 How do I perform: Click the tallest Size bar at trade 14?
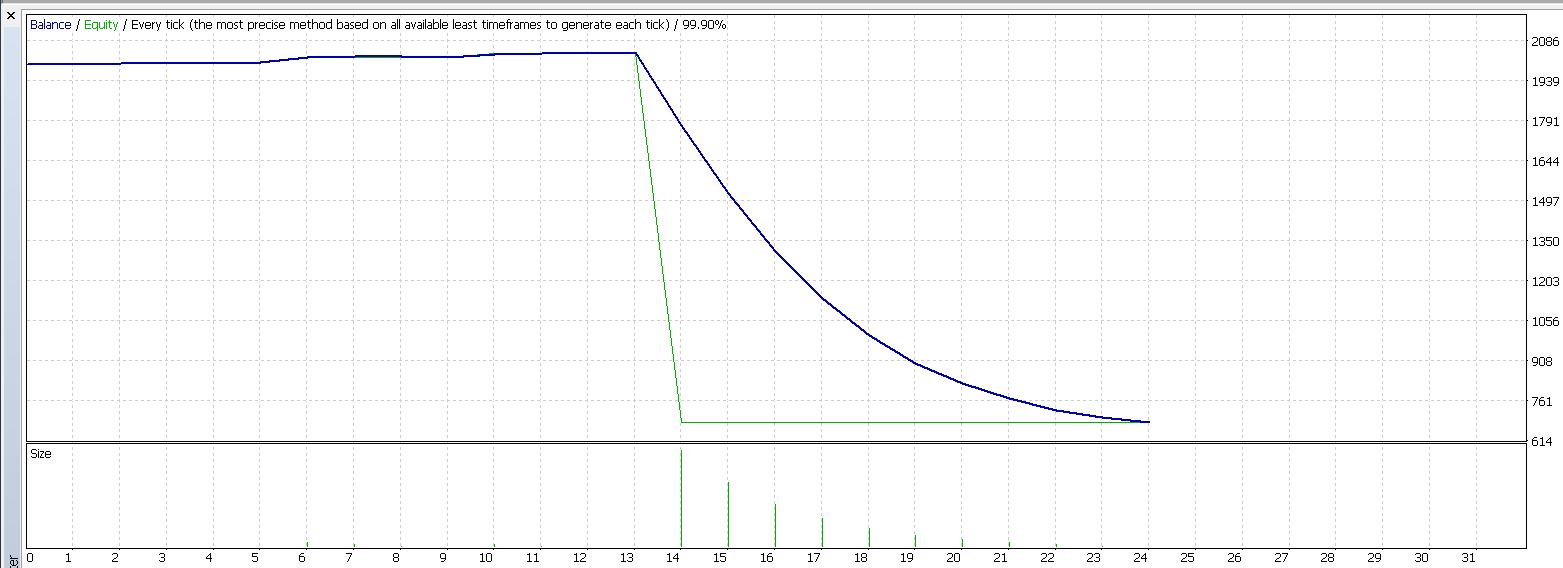tap(681, 499)
